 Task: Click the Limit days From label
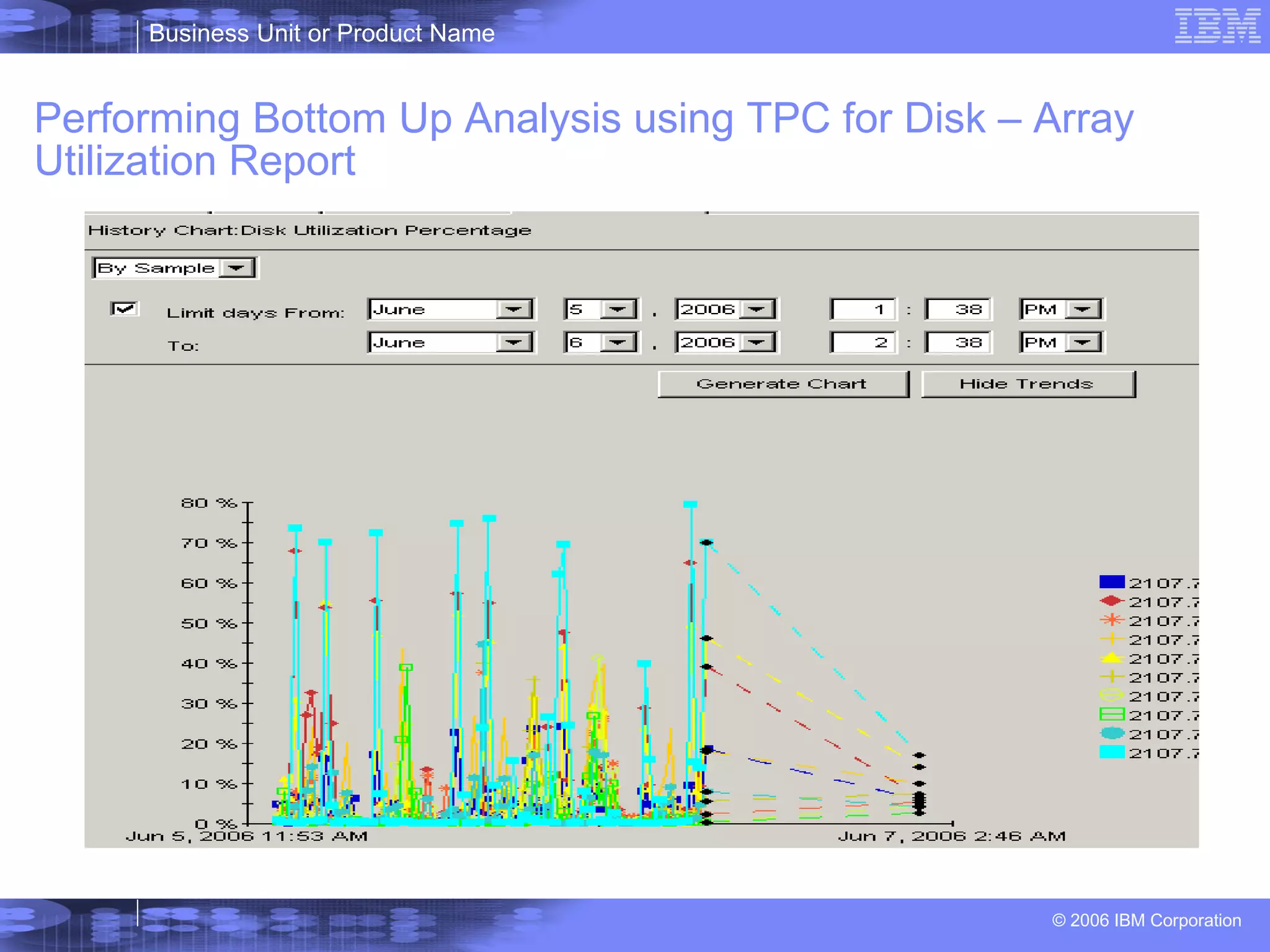click(x=255, y=313)
